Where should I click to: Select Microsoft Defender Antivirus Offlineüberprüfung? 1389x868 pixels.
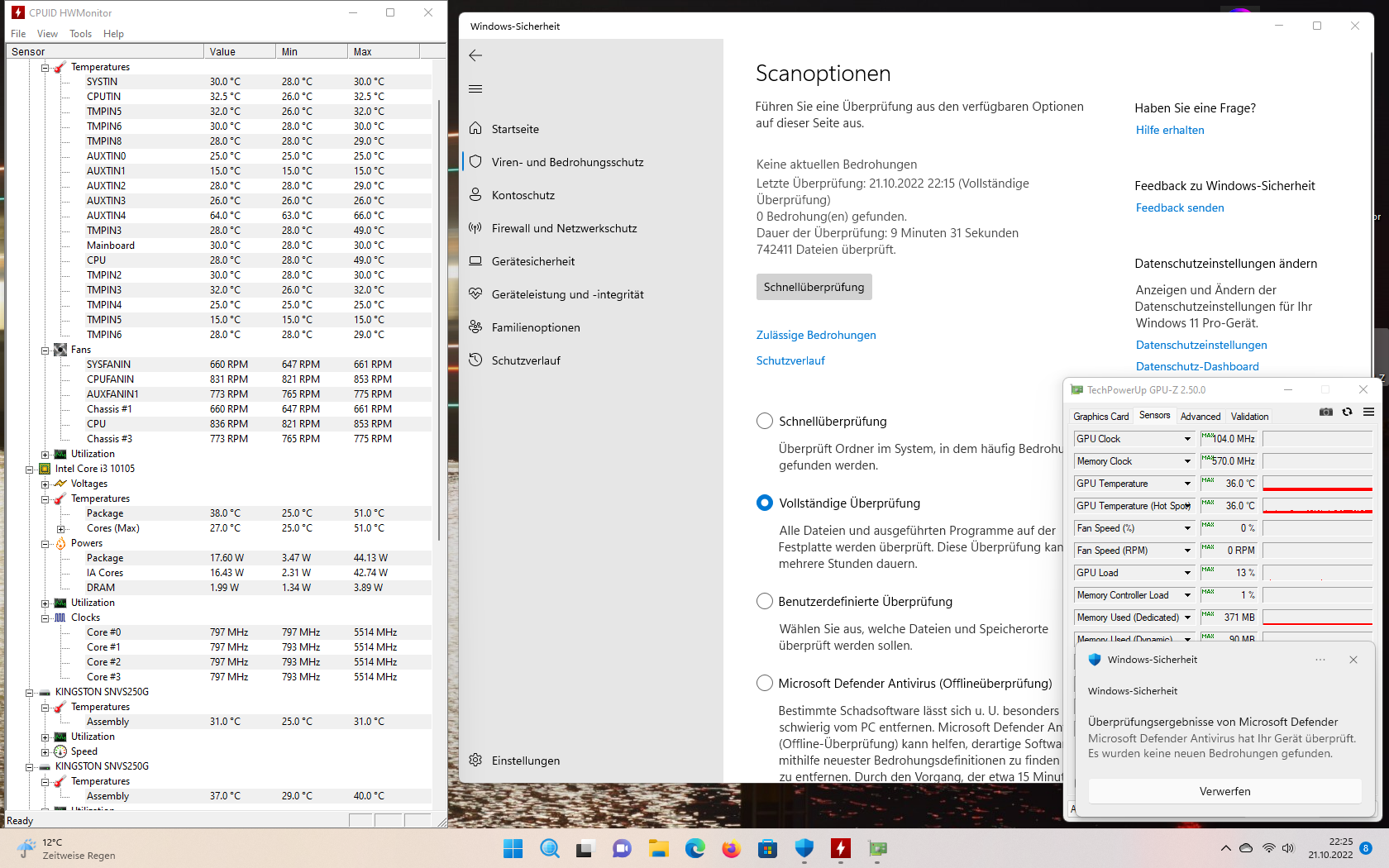click(764, 683)
